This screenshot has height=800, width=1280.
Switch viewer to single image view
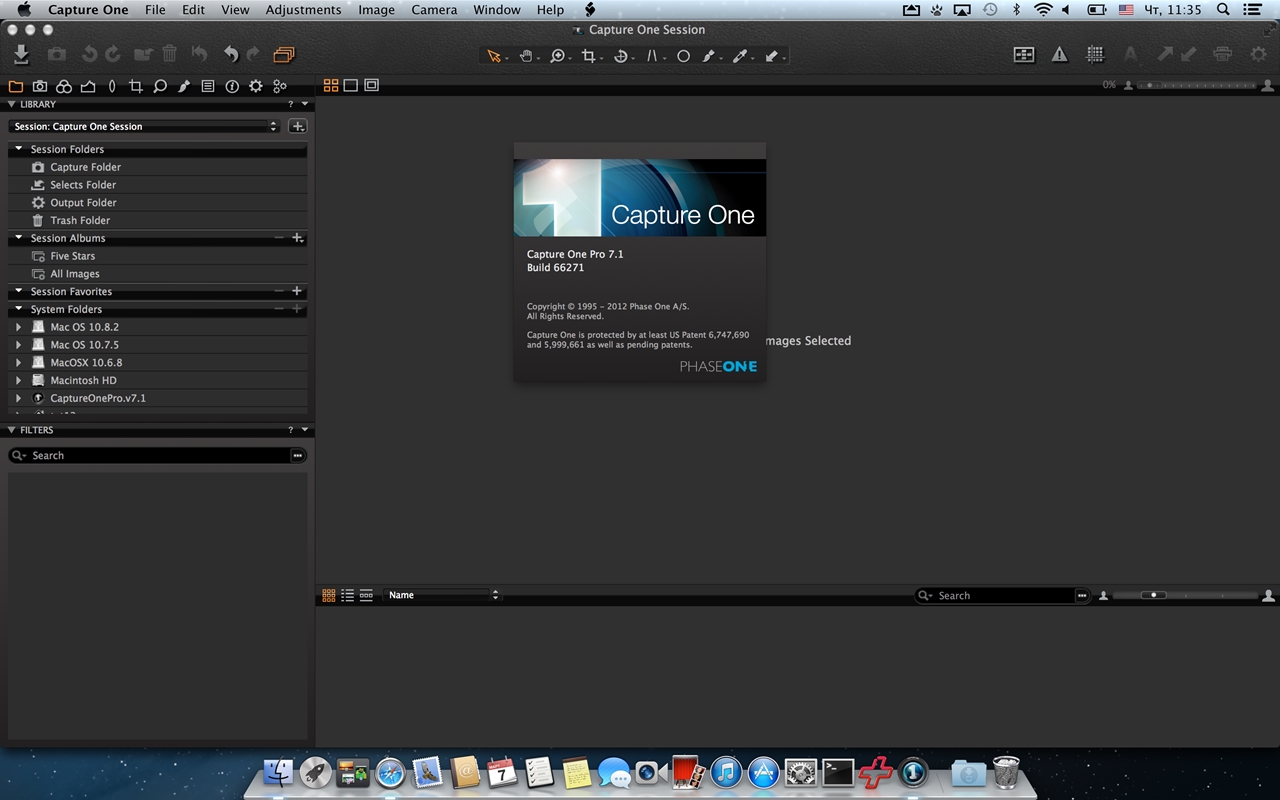(x=351, y=86)
